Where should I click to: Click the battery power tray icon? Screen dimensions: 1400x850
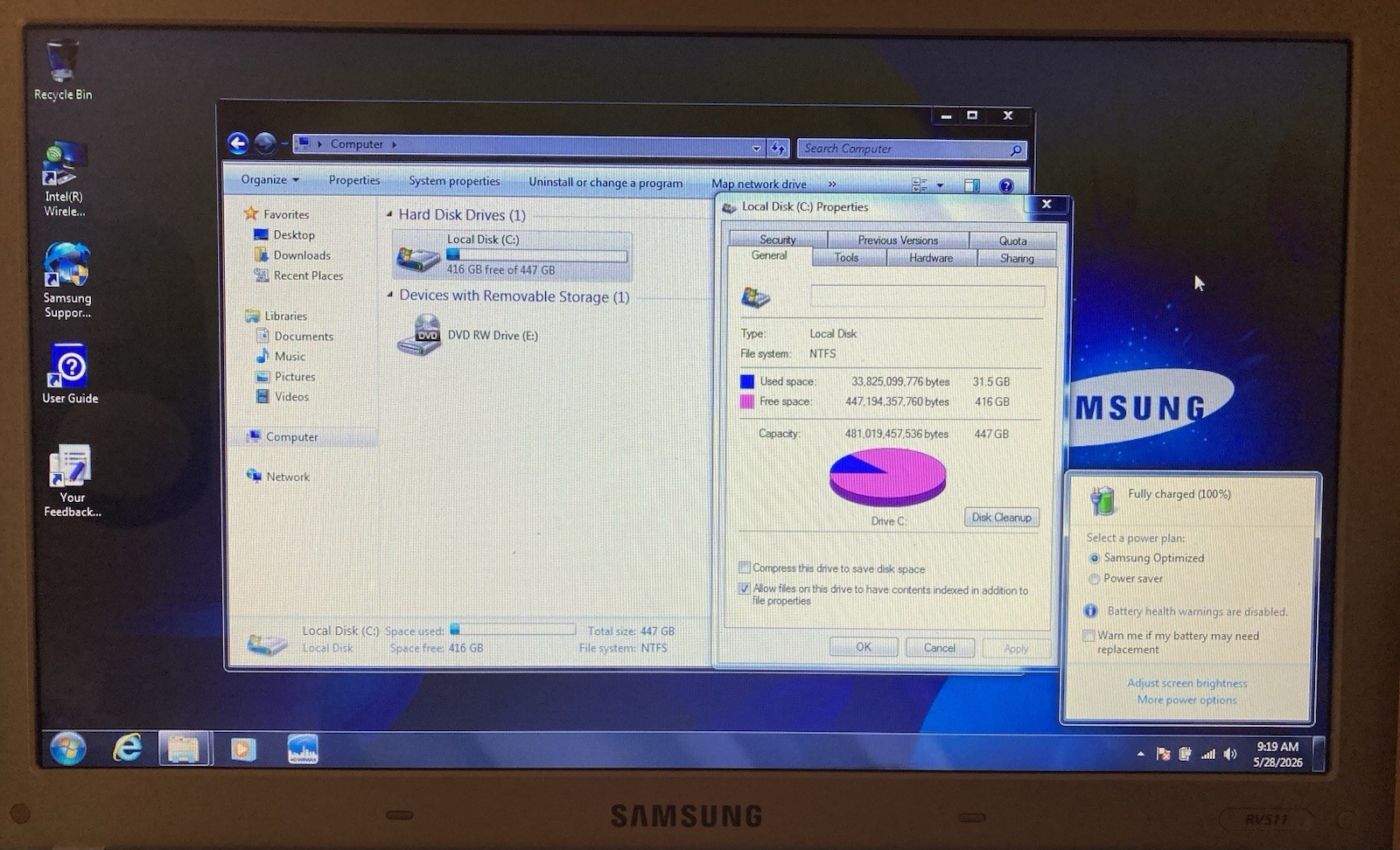click(x=1185, y=754)
